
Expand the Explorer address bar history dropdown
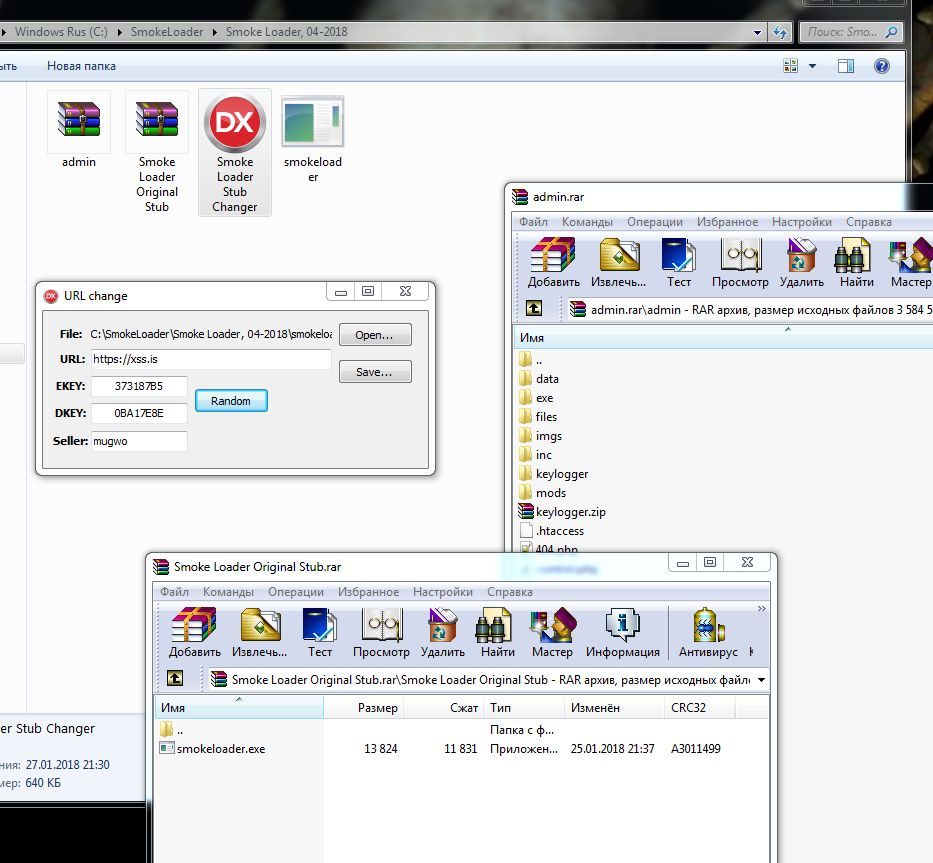tap(757, 32)
